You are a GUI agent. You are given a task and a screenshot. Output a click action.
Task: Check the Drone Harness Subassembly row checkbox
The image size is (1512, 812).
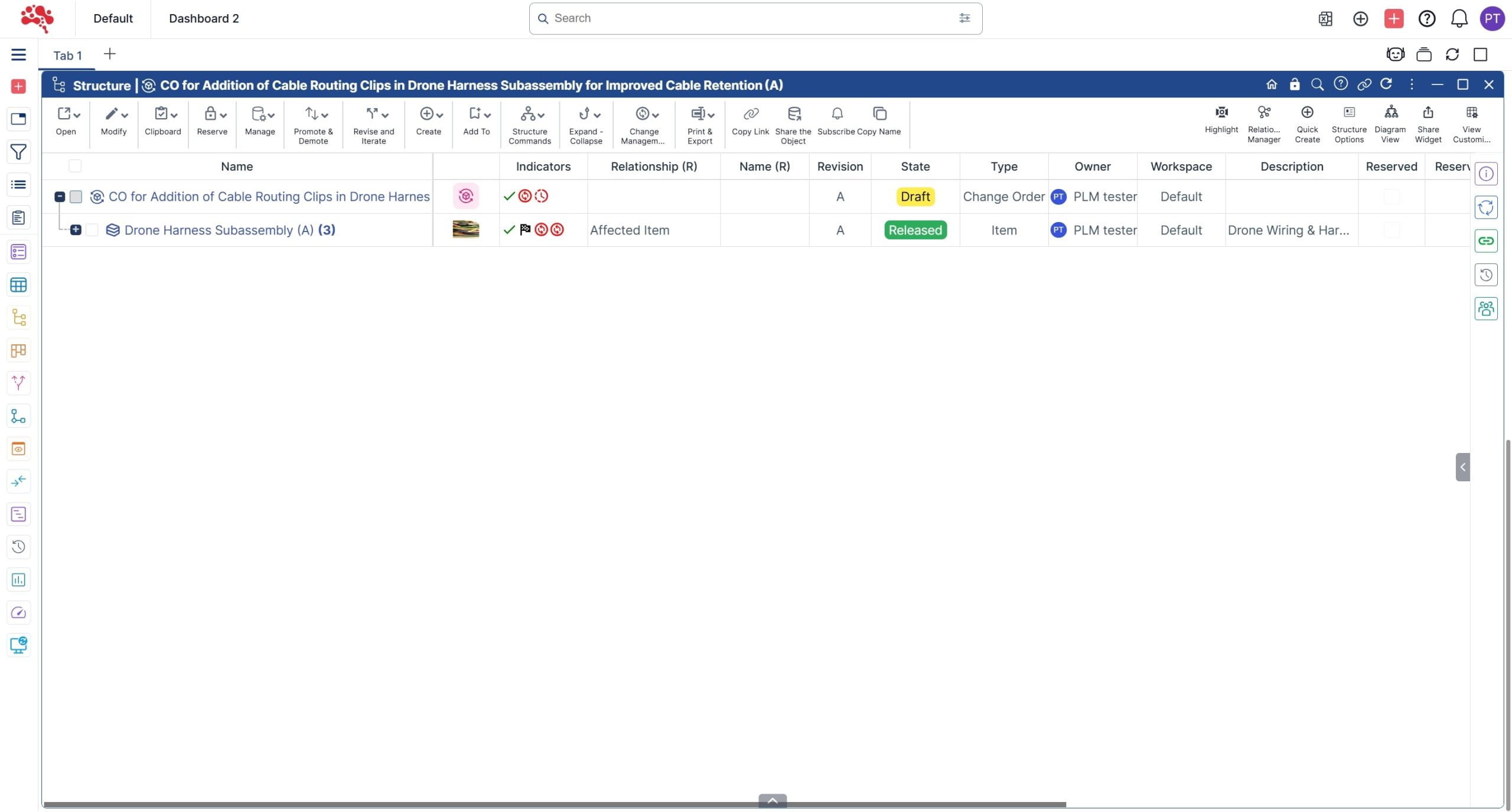tap(92, 230)
